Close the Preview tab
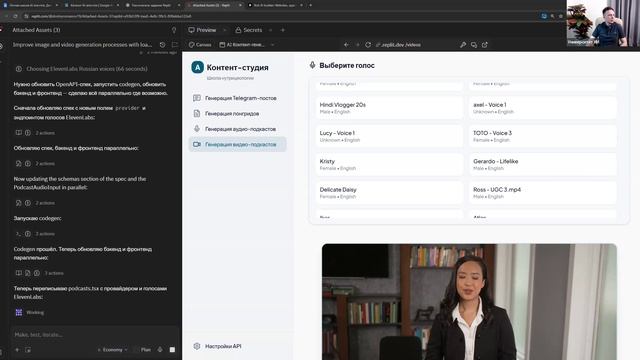This screenshot has height=360, width=640. click(x=224, y=30)
